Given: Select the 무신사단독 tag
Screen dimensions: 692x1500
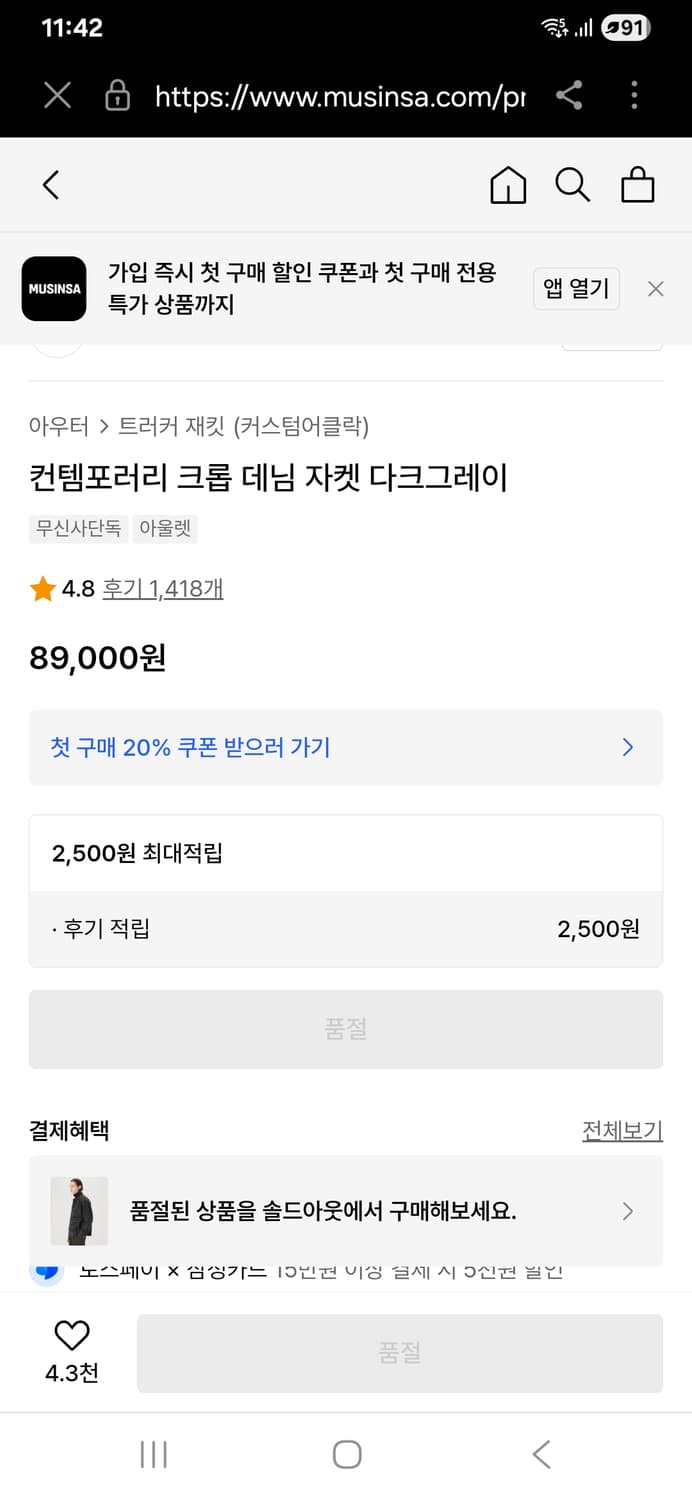Looking at the screenshot, I should pos(78,530).
